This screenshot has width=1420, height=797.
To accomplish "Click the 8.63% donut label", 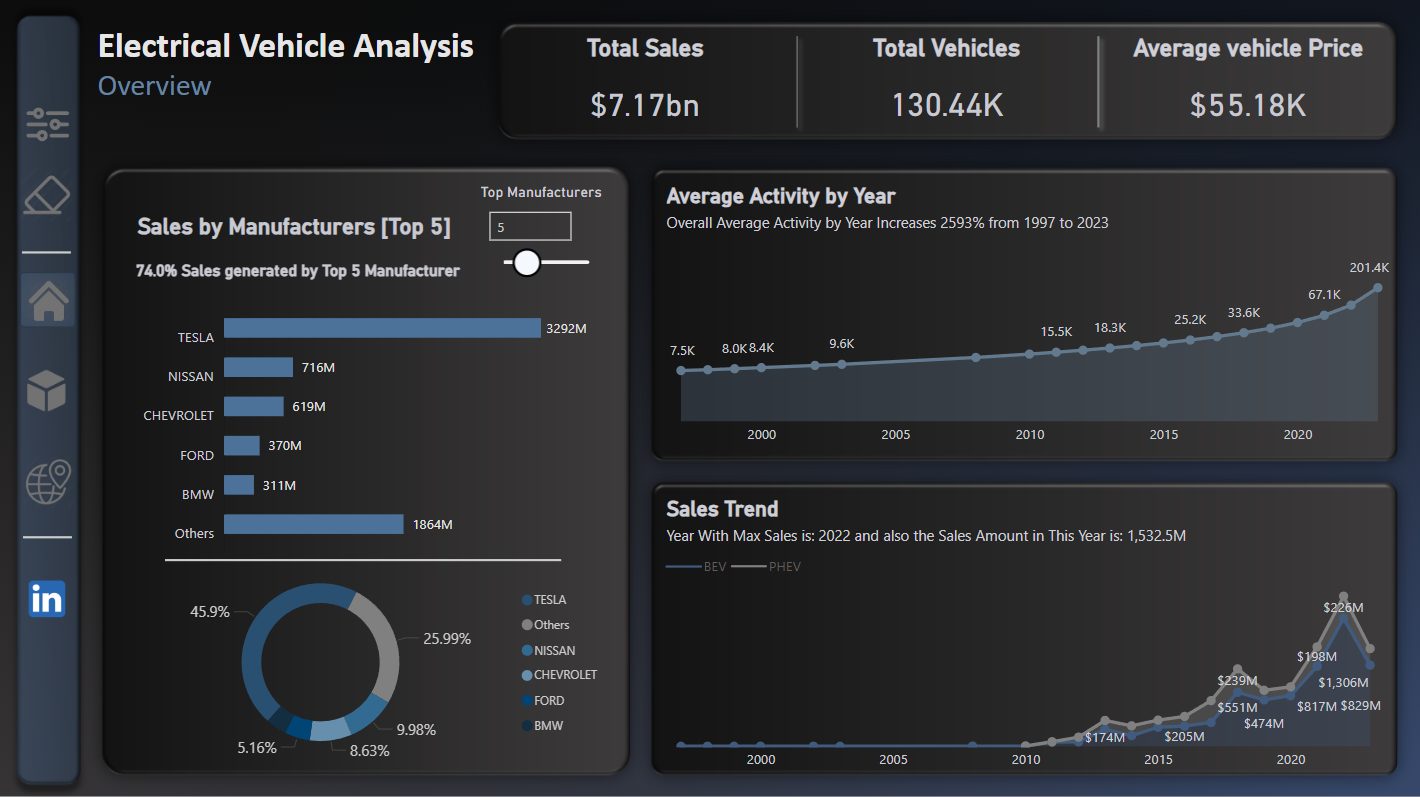I will tap(369, 751).
